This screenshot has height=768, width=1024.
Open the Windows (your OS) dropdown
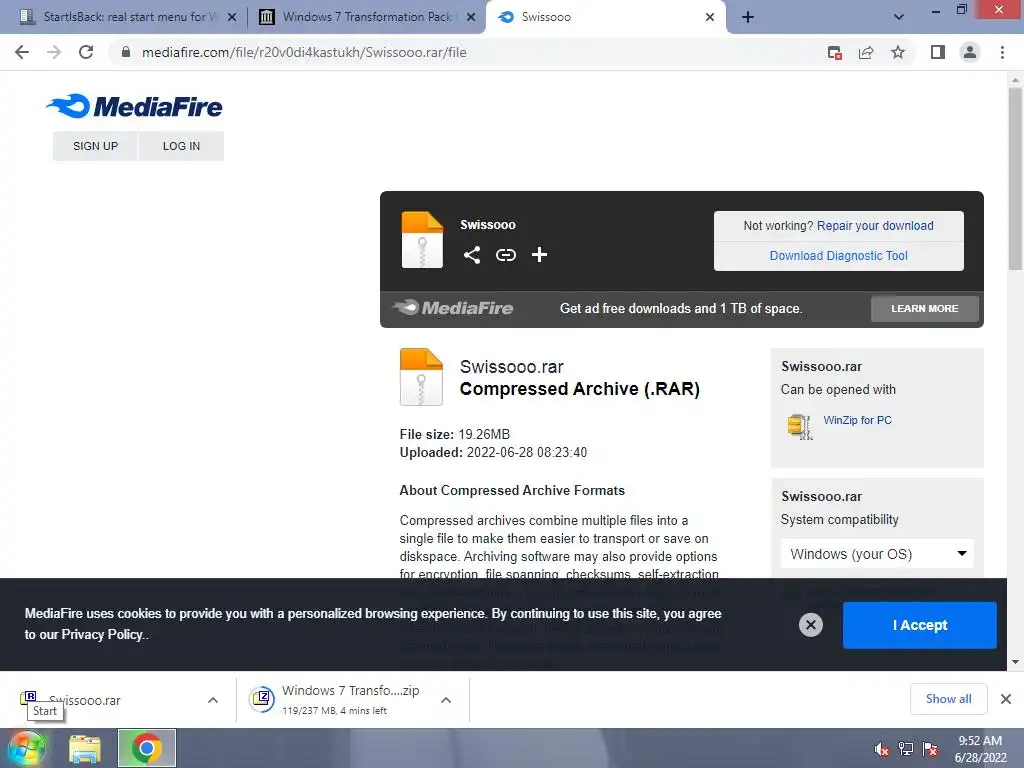[877, 554]
